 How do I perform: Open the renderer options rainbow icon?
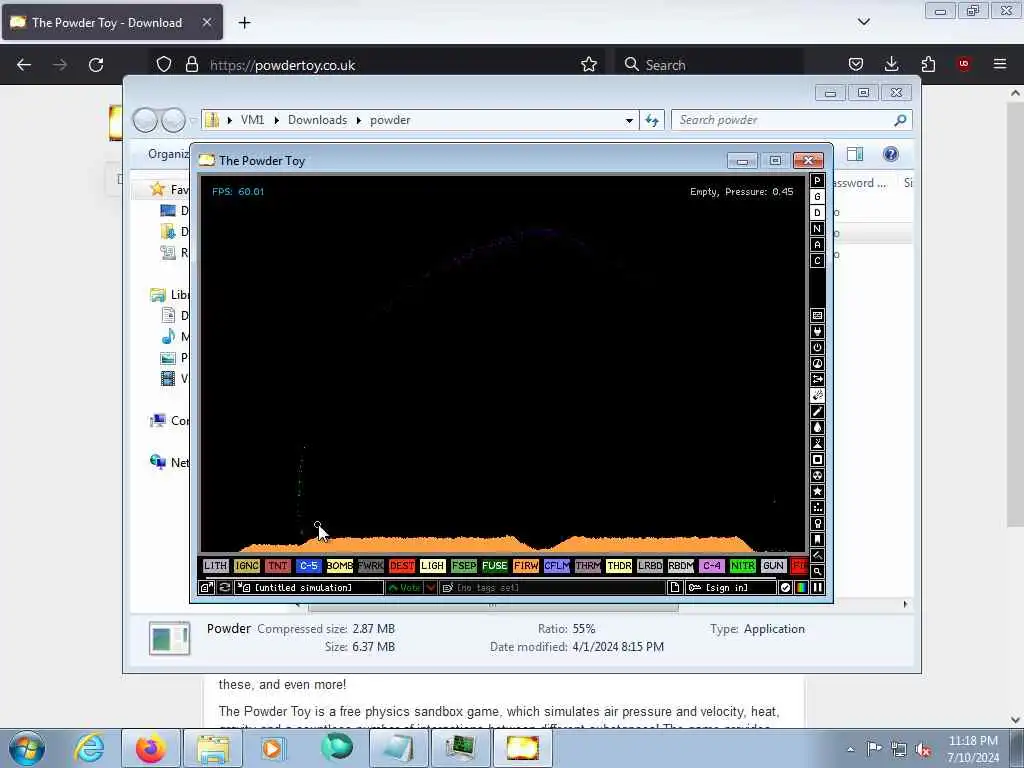[x=801, y=587]
